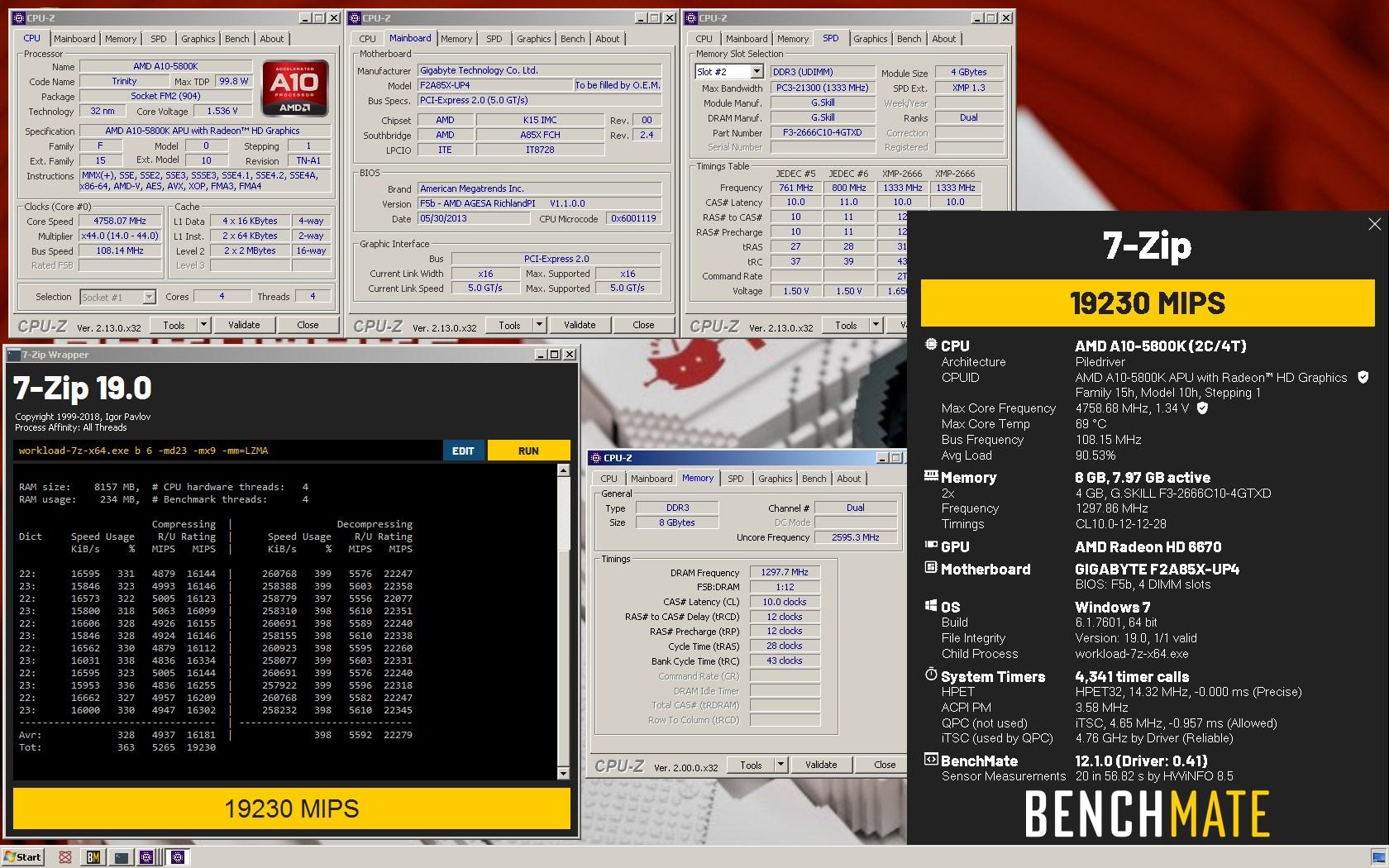Image resolution: width=1389 pixels, height=868 pixels.
Task: Click Tools button in CPU-Z SPD window
Action: (846, 325)
